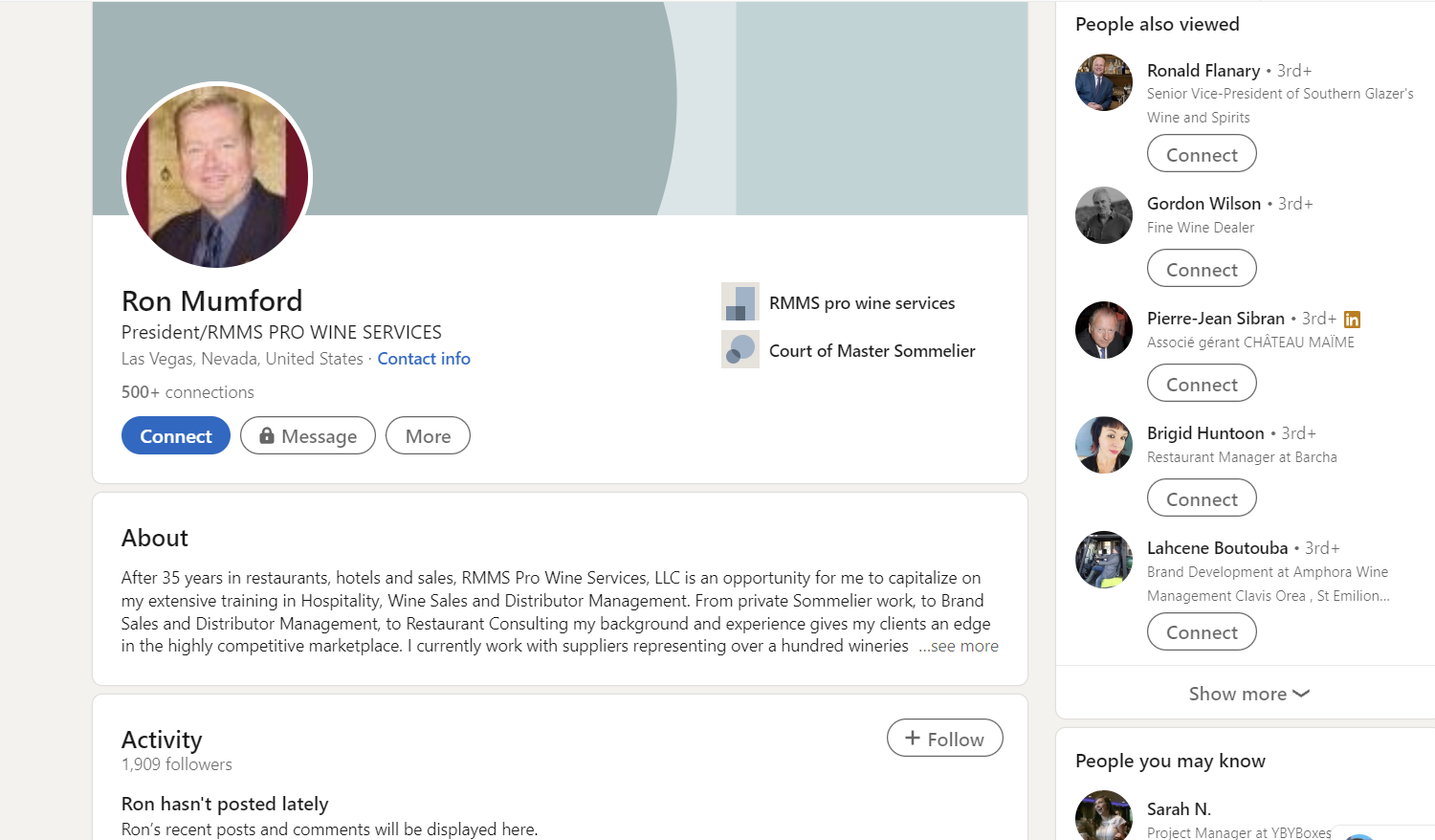Connect with Pierre-Jean Sibran
Image resolution: width=1435 pixels, height=840 pixels.
1201,384
